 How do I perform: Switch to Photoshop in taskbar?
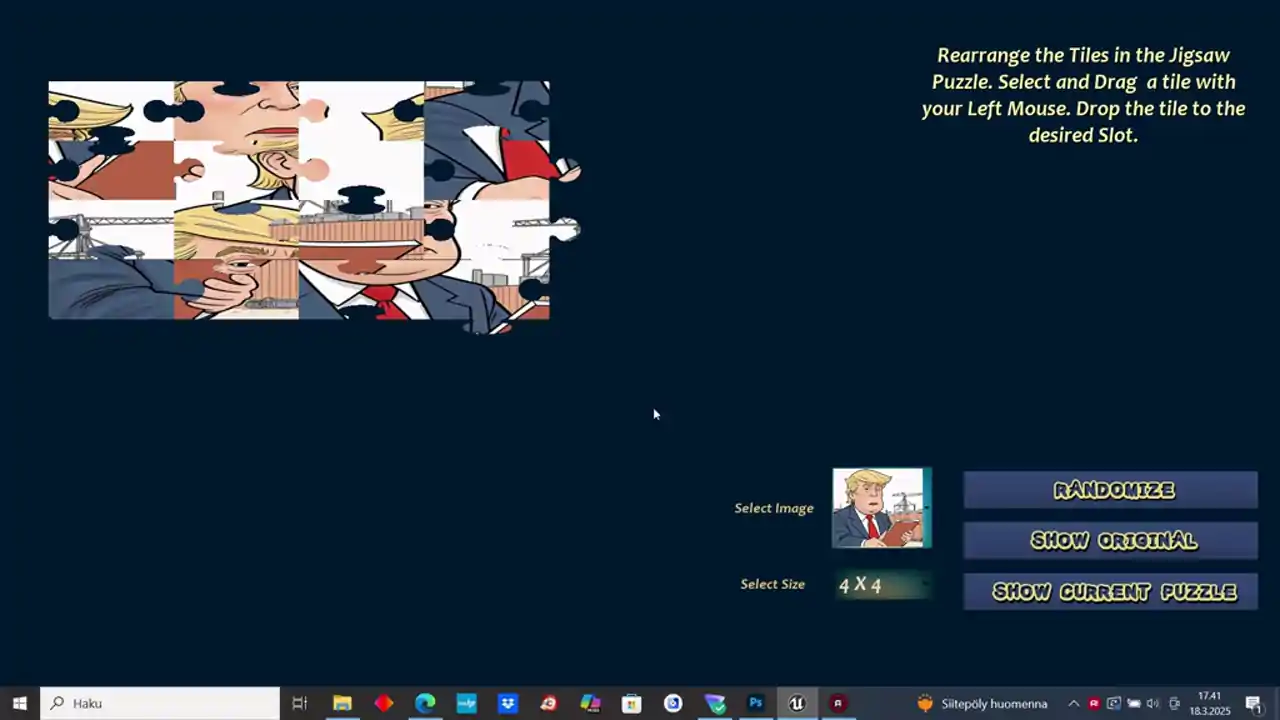click(756, 703)
